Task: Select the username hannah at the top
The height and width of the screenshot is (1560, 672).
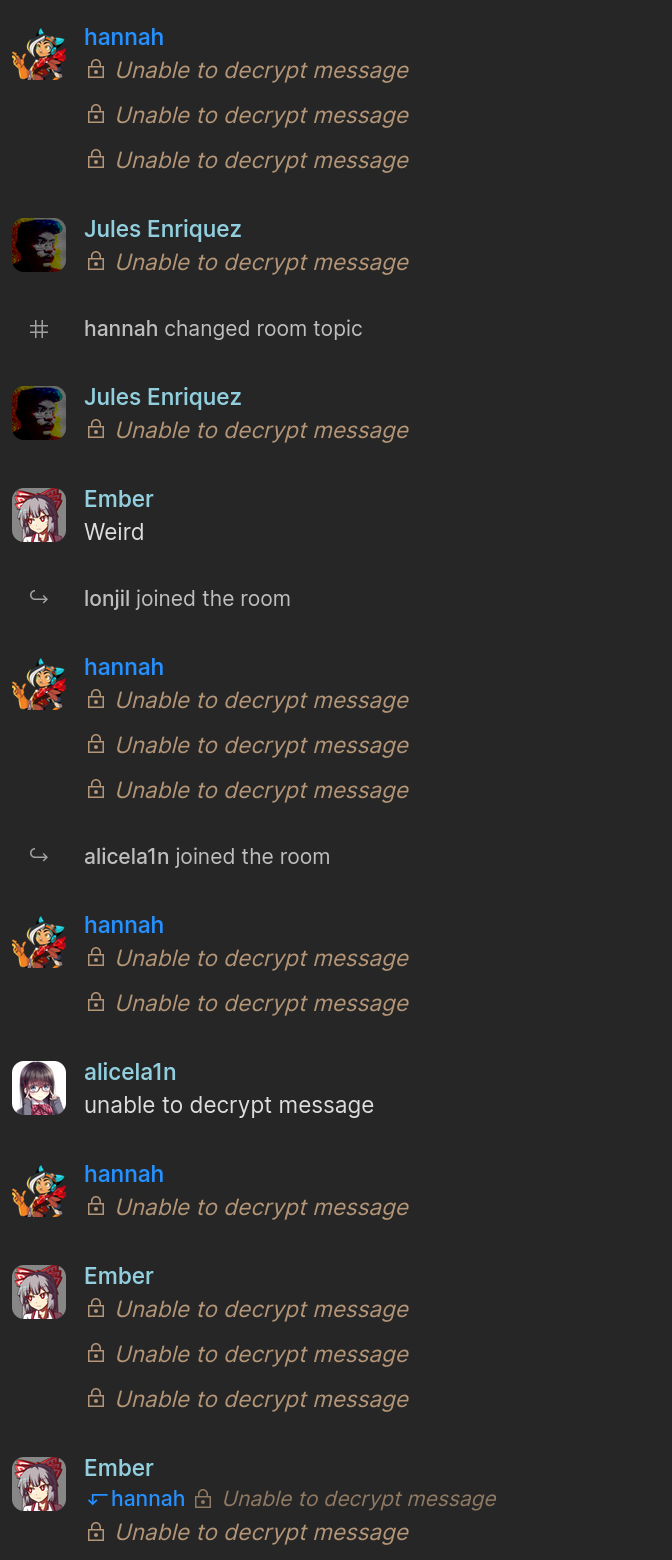Action: tap(124, 37)
